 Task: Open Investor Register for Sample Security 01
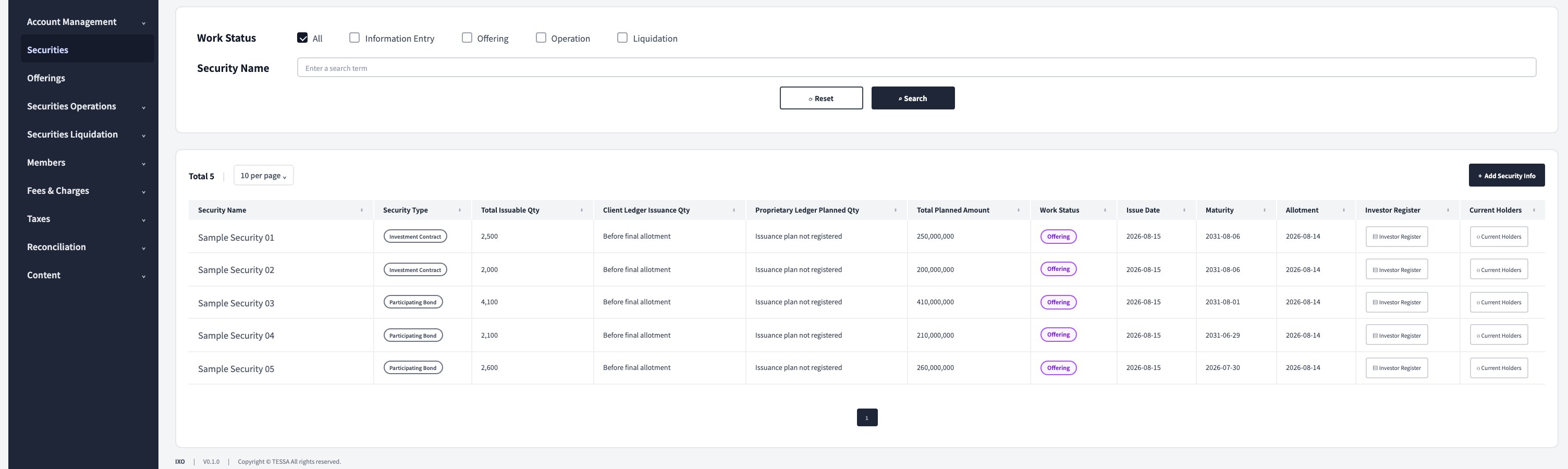(x=1396, y=237)
